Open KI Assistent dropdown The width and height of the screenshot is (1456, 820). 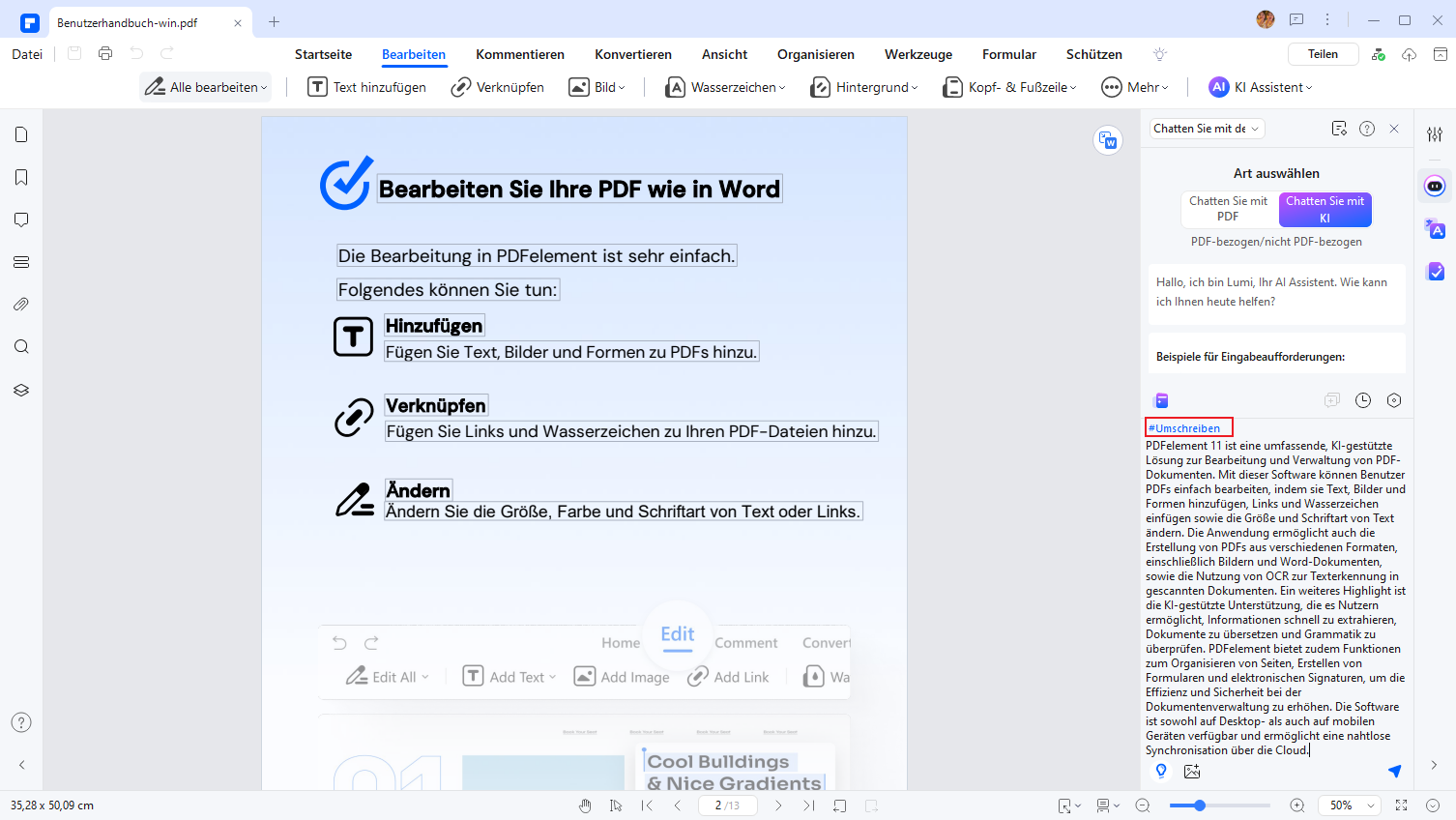(1261, 87)
